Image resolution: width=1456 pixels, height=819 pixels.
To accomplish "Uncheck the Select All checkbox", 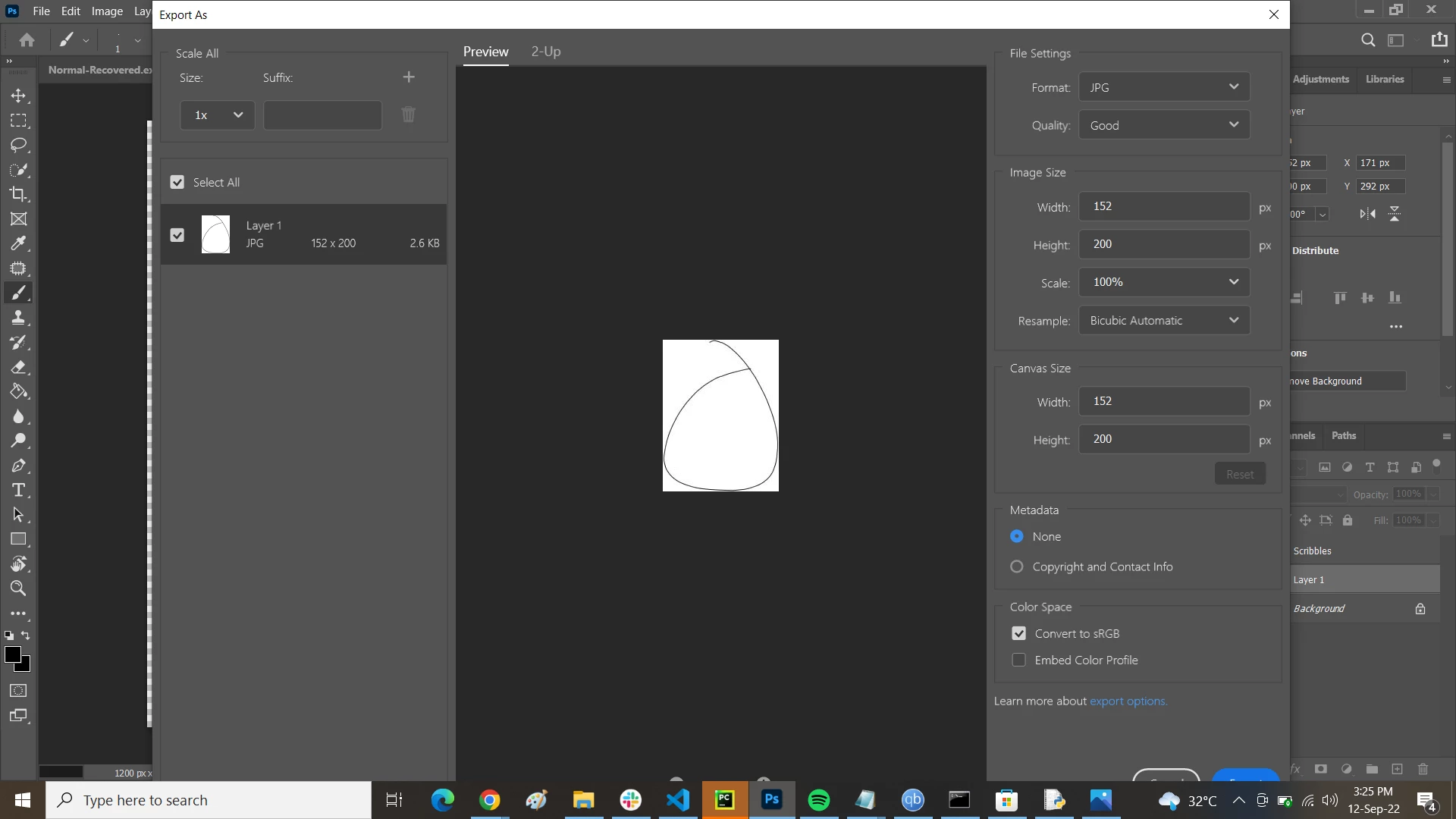I will coord(177,182).
